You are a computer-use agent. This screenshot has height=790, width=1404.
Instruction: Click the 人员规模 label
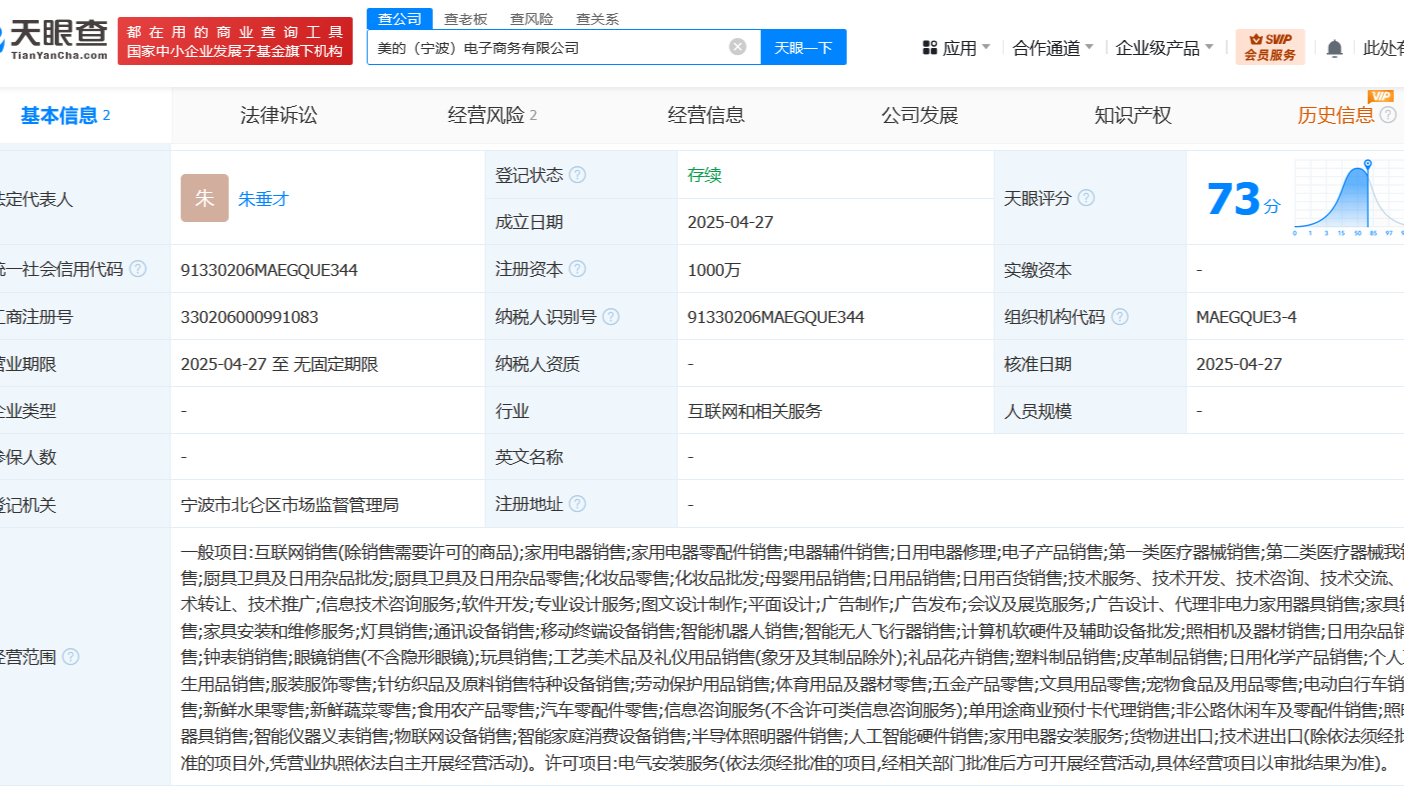pyautogui.click(x=1037, y=411)
